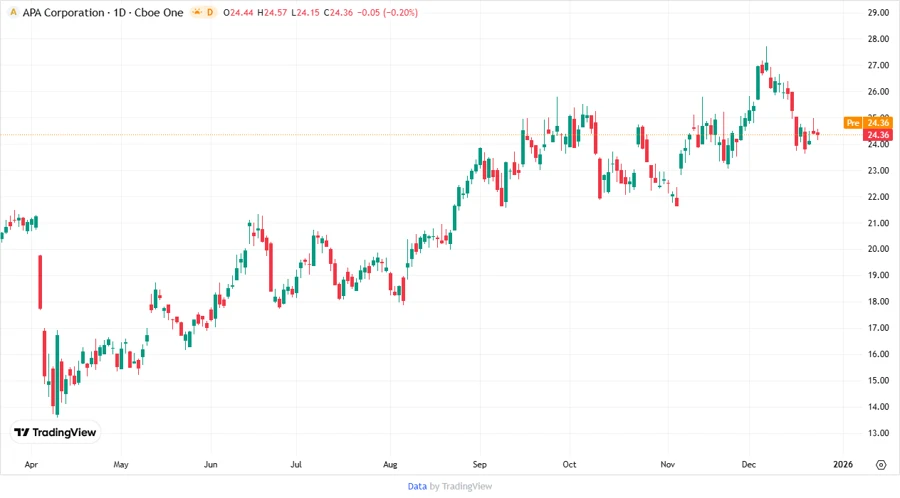Click the pre-market sun icon

pos(197,12)
